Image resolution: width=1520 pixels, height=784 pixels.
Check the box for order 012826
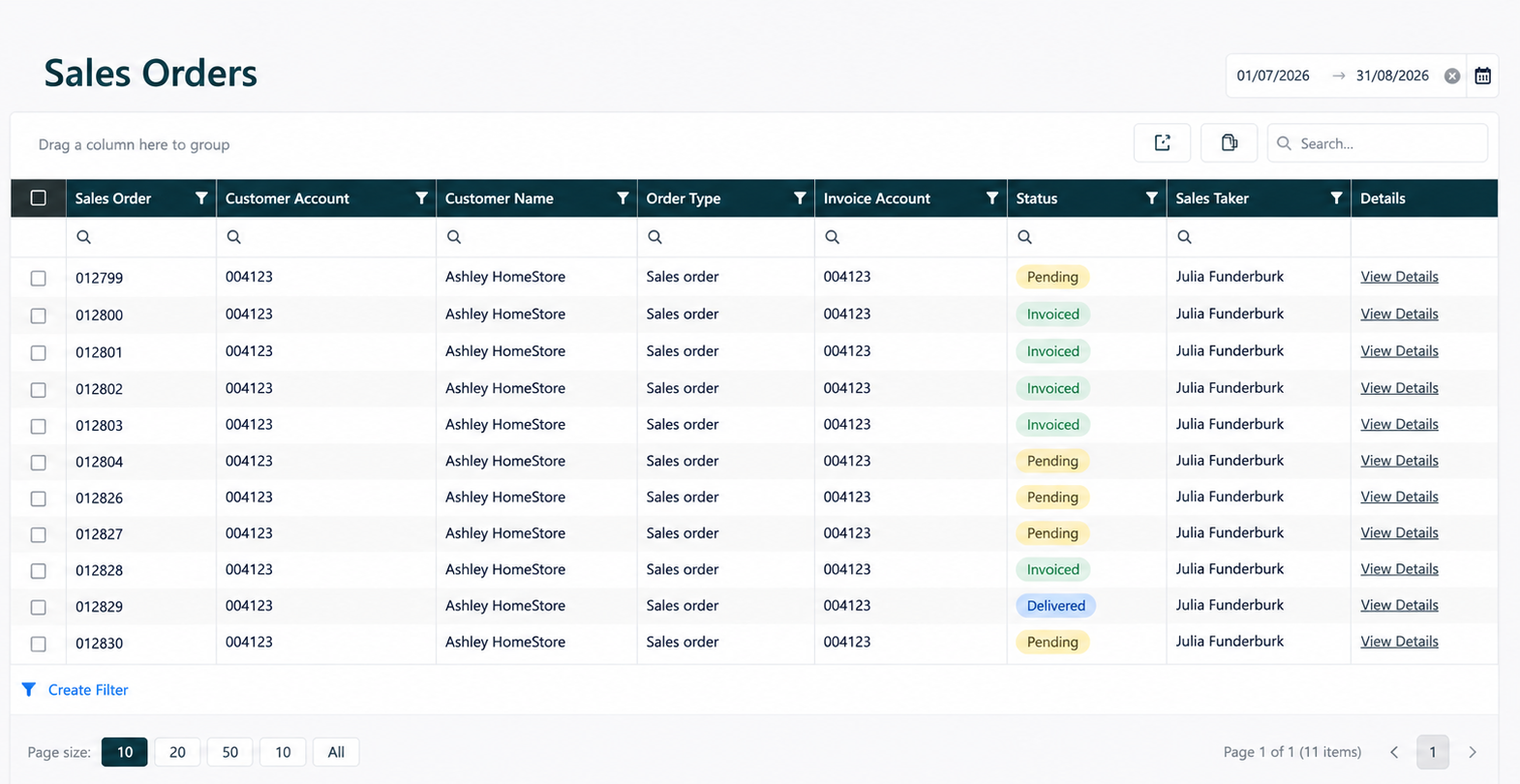tap(39, 499)
